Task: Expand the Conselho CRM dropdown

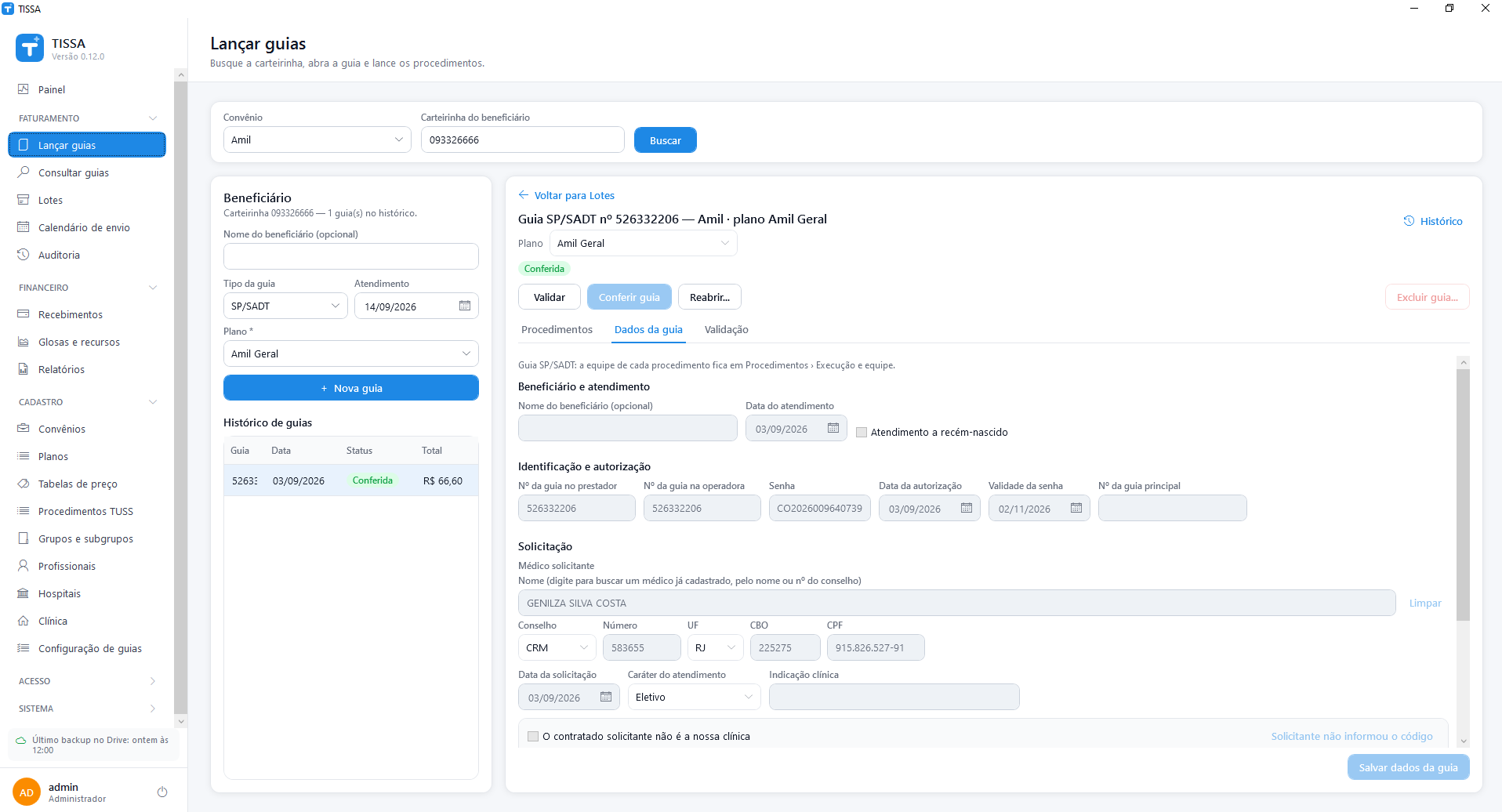Action: (x=557, y=647)
